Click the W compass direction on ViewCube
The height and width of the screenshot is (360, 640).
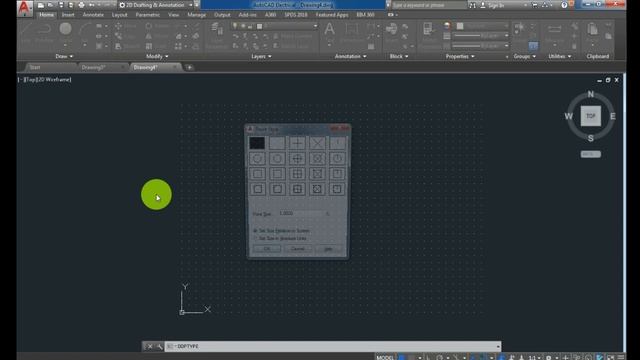coord(569,116)
